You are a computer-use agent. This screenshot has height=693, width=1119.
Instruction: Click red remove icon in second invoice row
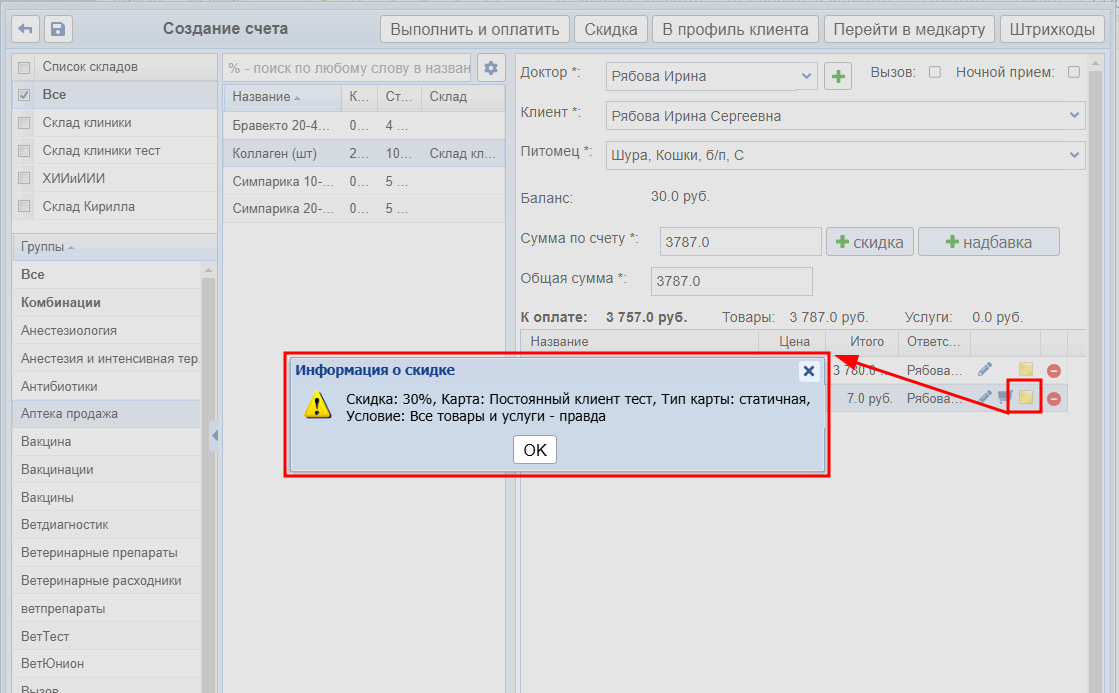[x=1054, y=399]
